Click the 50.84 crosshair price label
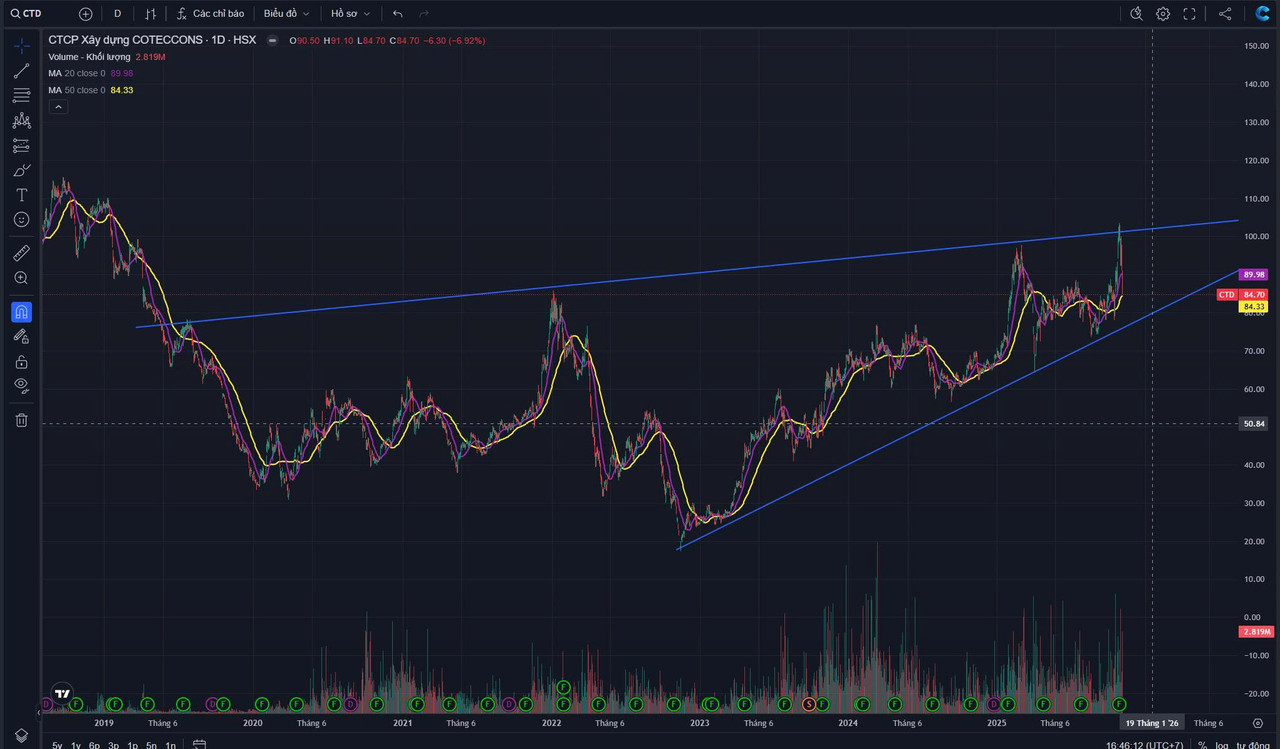Screen dimensions: 1280x749 click(1254, 423)
